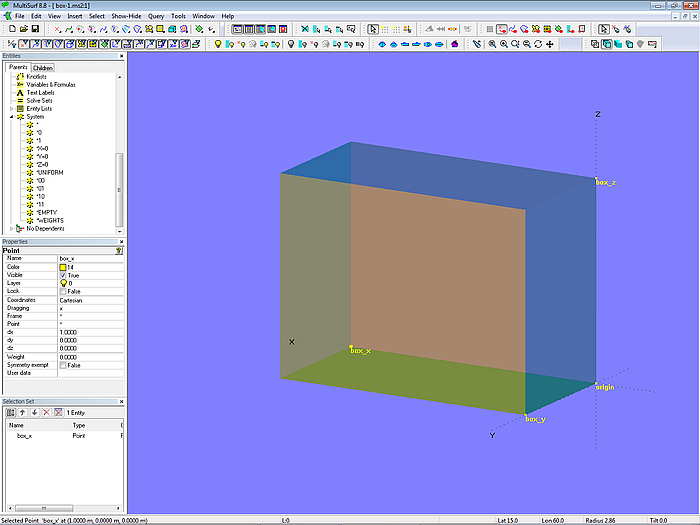
Task: Click the New file icon
Action: pyautogui.click(x=10, y=29)
